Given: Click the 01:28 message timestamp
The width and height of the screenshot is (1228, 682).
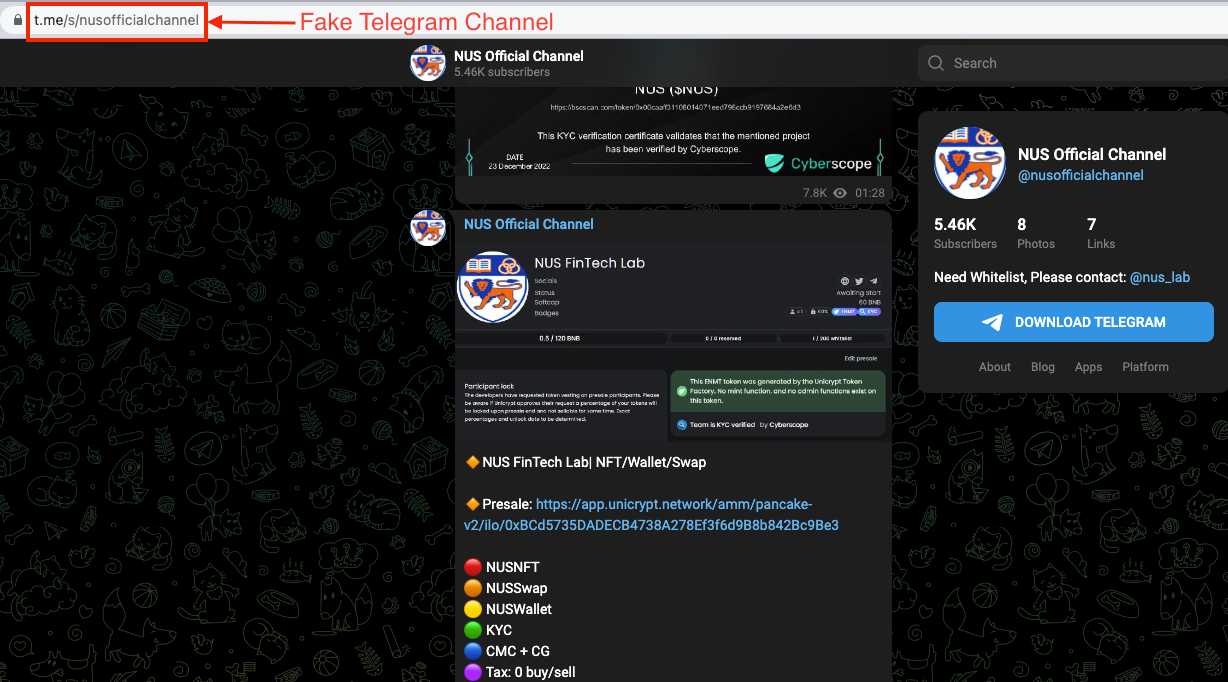Looking at the screenshot, I should (x=870, y=193).
